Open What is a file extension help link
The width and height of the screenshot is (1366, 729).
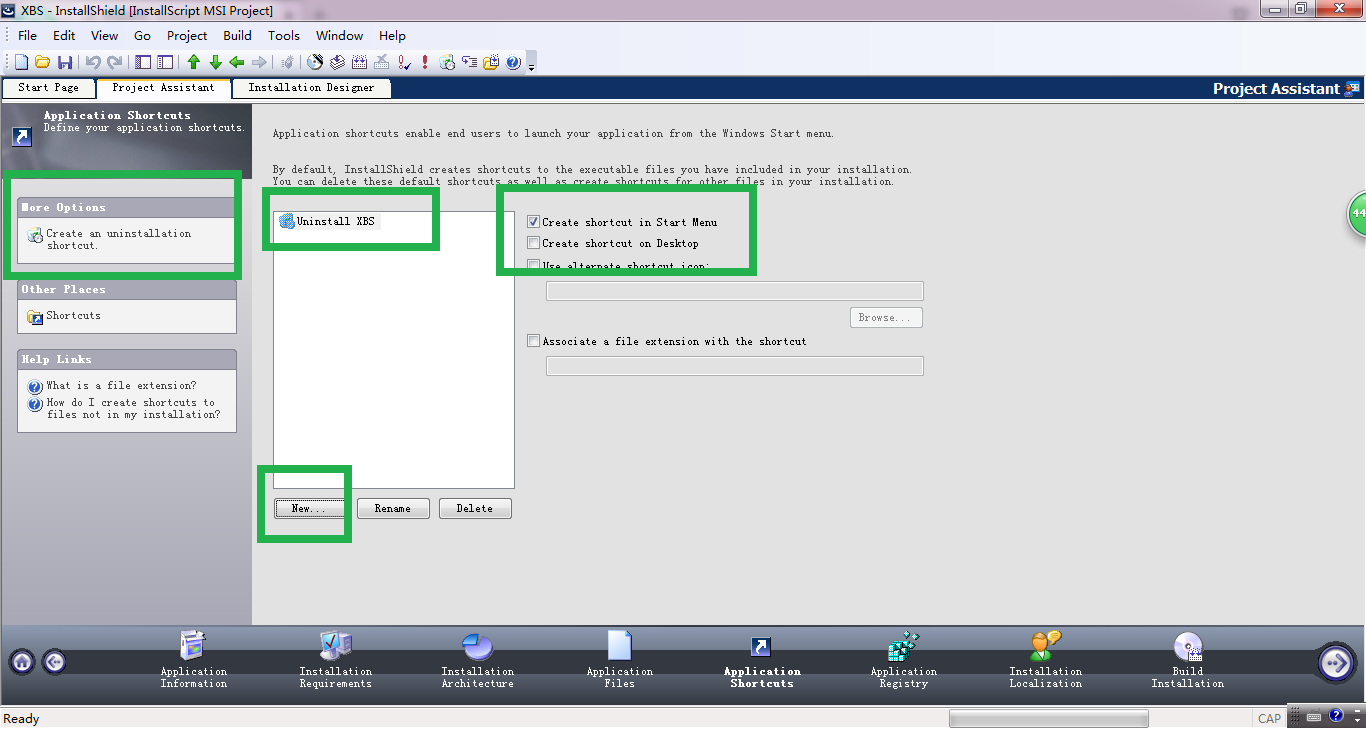[121, 386]
